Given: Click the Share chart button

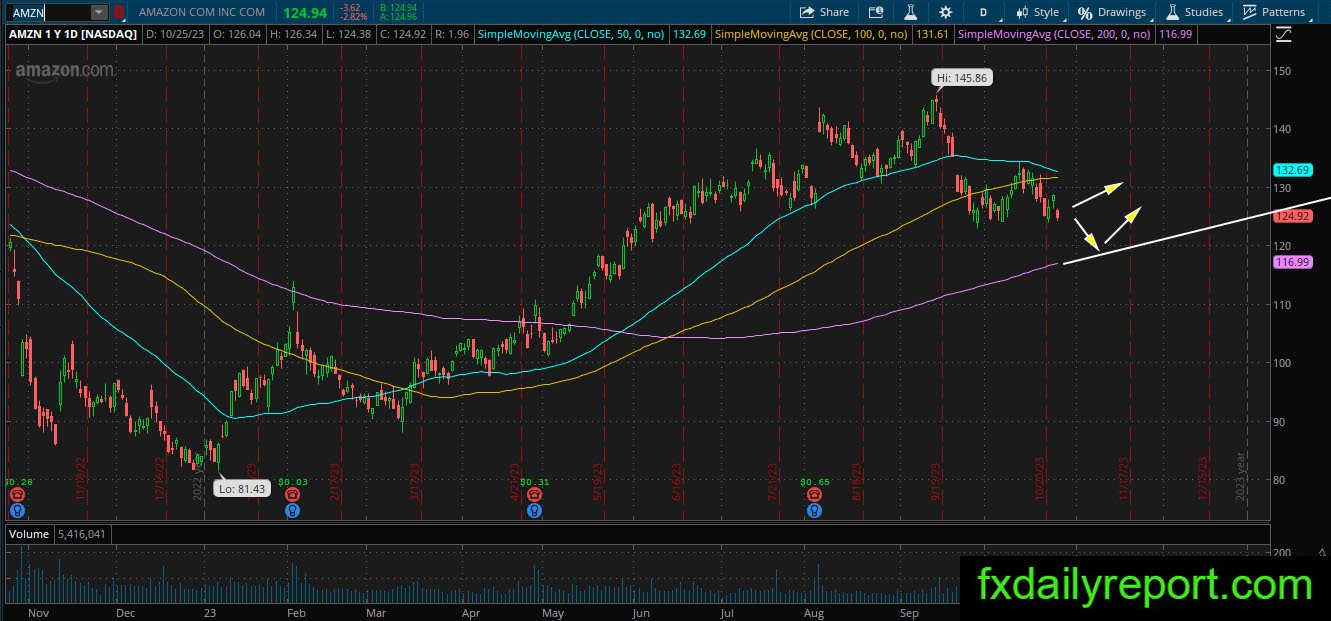Looking at the screenshot, I should (x=824, y=12).
